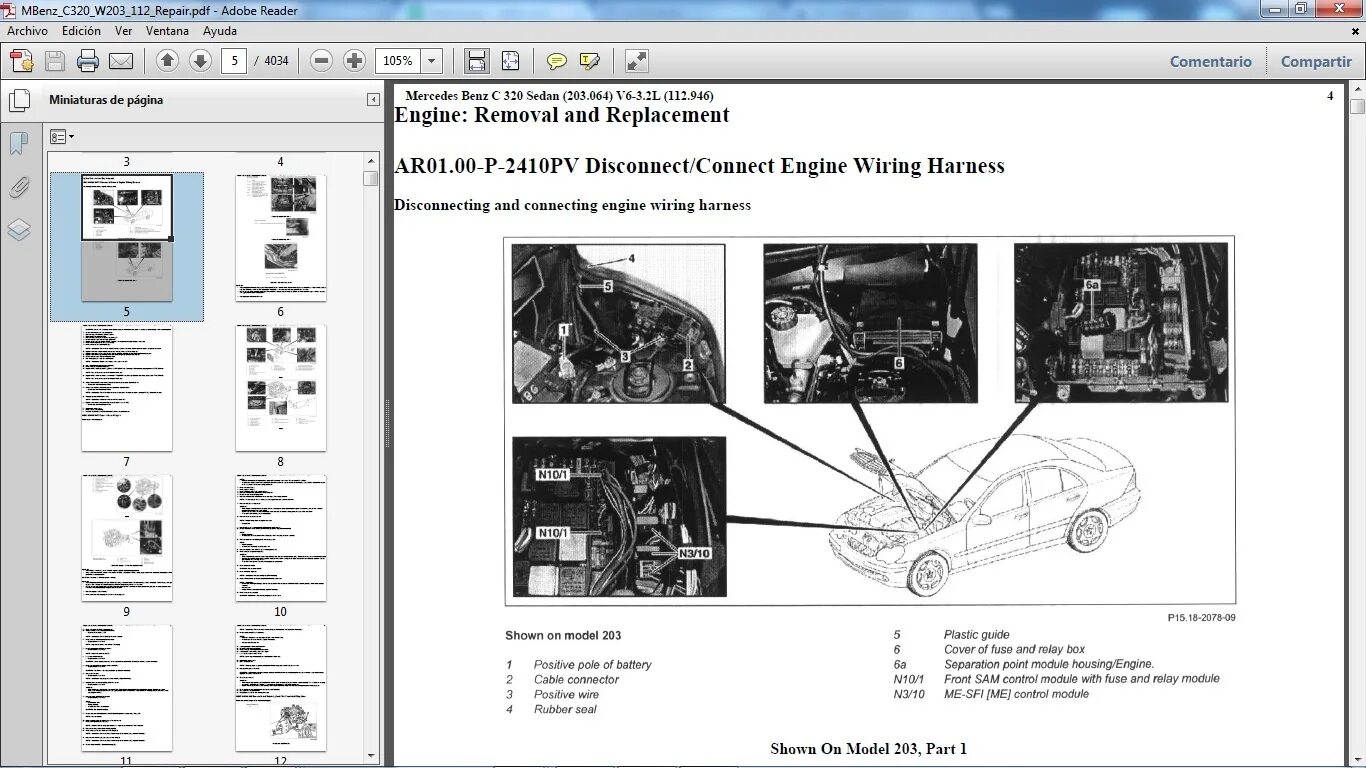Click text 'Positive wire' in the legend

(566, 695)
